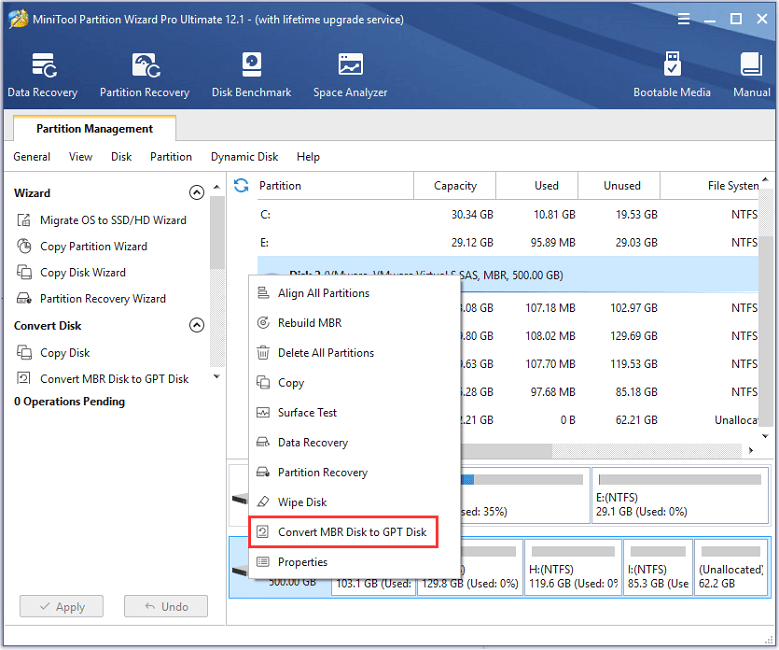The width and height of the screenshot is (779, 650).
Task: Select H:(NTFS) block in disk map
Action: [x=573, y=568]
